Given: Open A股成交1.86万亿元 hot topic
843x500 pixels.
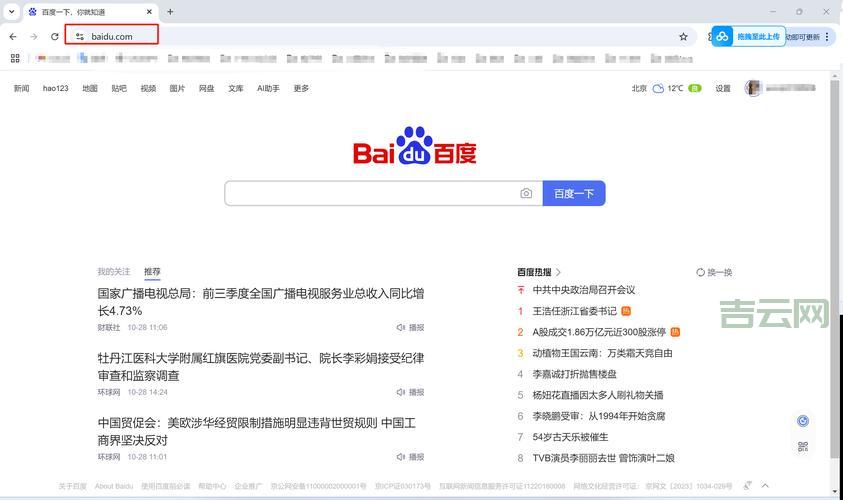Looking at the screenshot, I should (599, 332).
